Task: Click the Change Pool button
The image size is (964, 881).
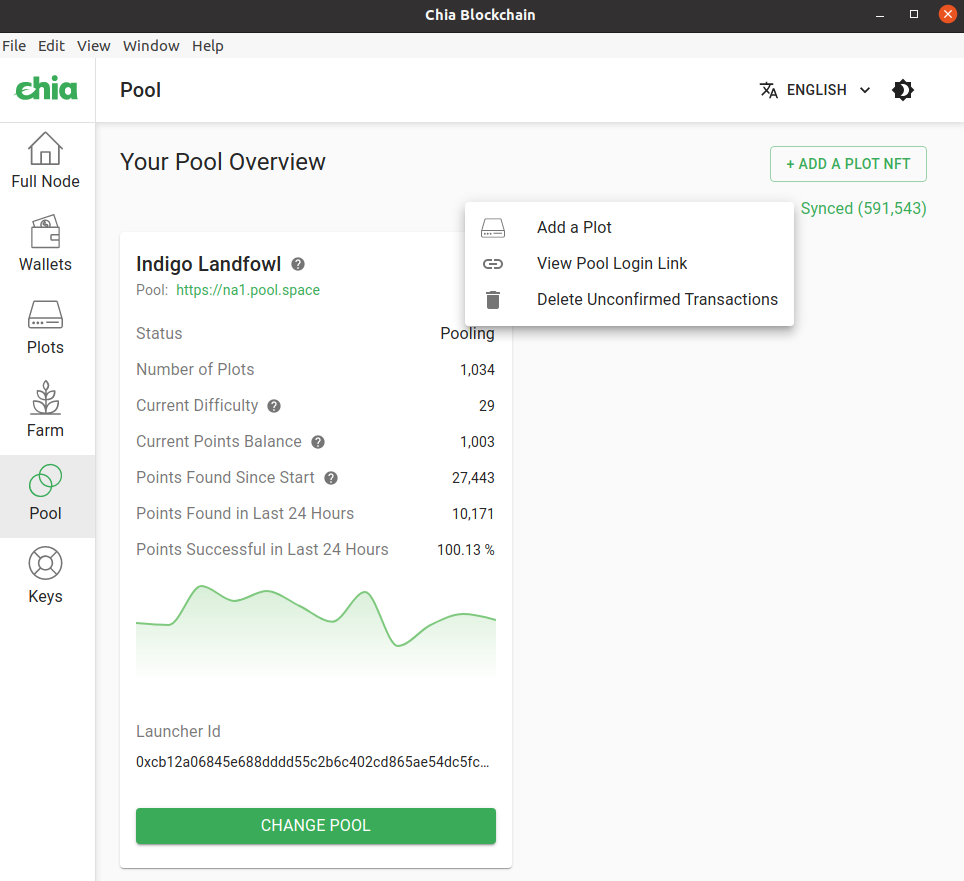Action: 316,826
